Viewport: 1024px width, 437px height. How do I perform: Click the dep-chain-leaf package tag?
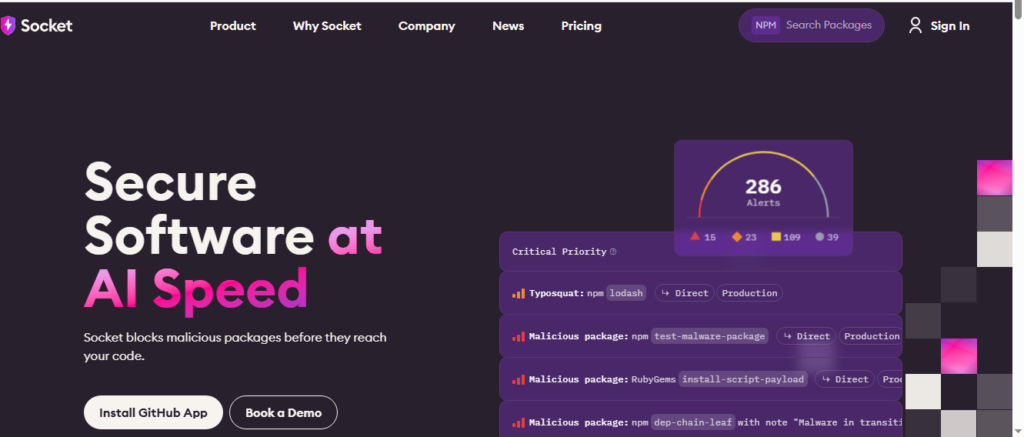click(x=693, y=423)
